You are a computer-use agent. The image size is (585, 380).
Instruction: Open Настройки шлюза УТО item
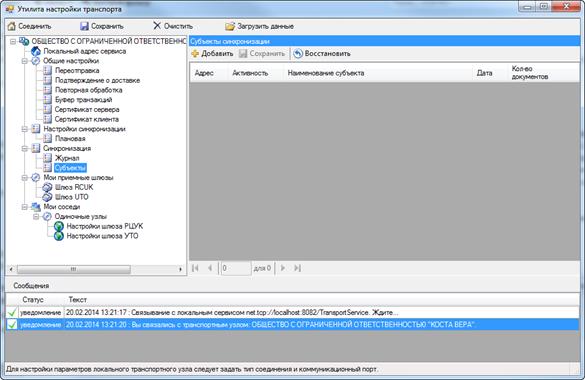coord(102,236)
